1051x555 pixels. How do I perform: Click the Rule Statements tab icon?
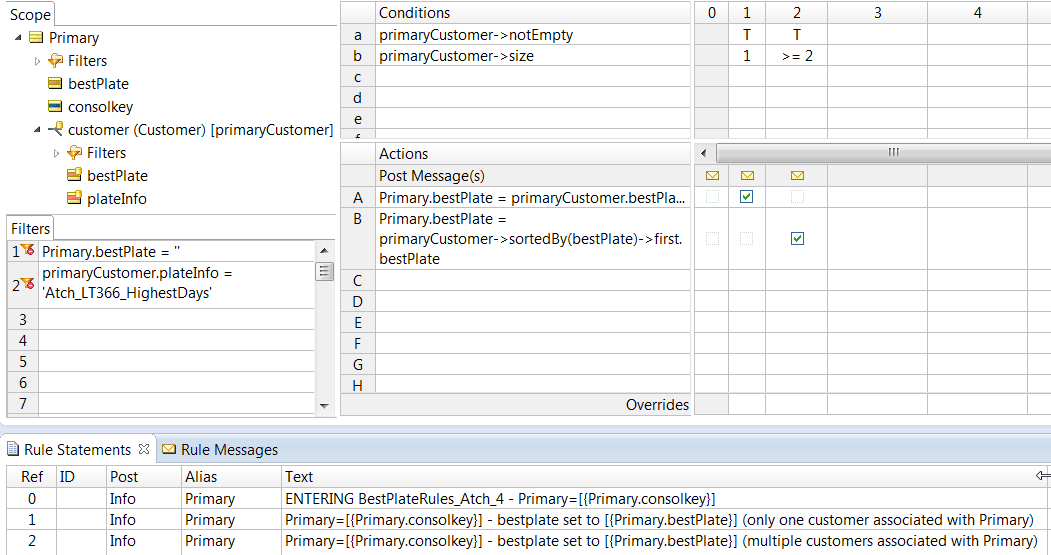coord(13,449)
